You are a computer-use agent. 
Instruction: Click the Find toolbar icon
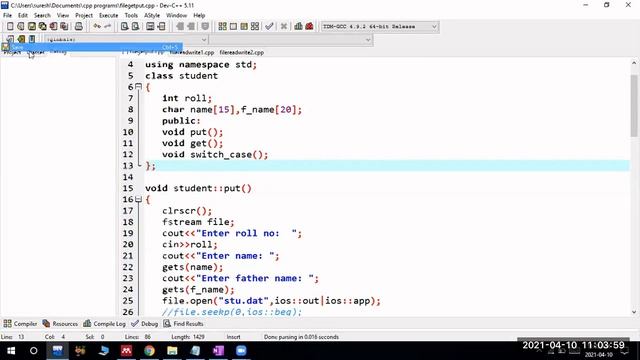[x=124, y=27]
